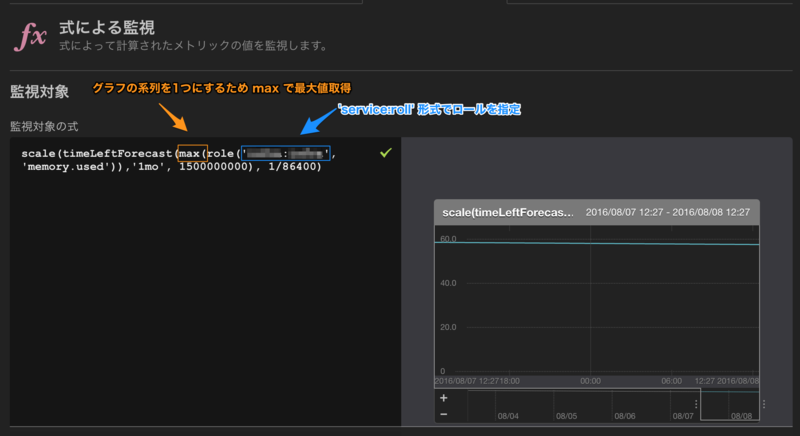
Task: Click 'timeLeftForecast' function name in expression
Action: pyautogui.click(x=117, y=153)
